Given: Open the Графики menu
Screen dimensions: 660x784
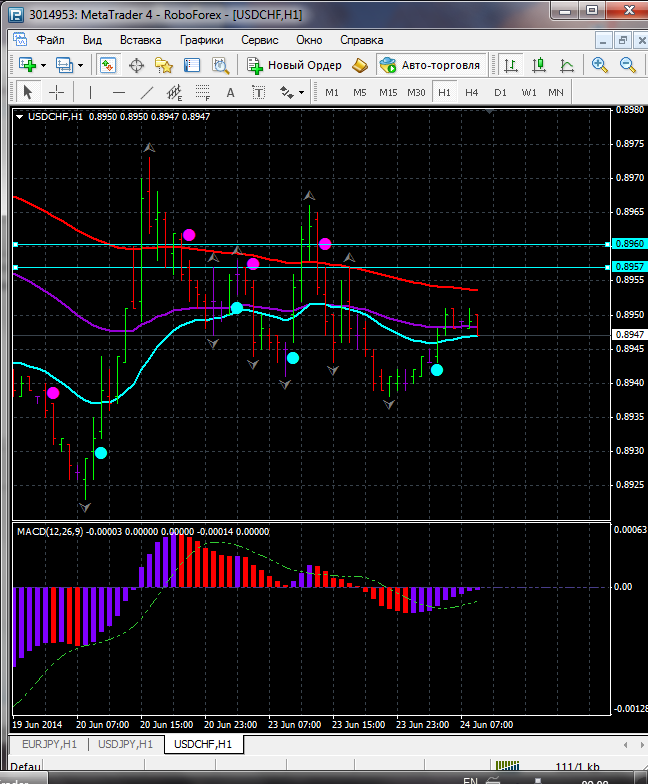Looking at the screenshot, I should click(201, 40).
